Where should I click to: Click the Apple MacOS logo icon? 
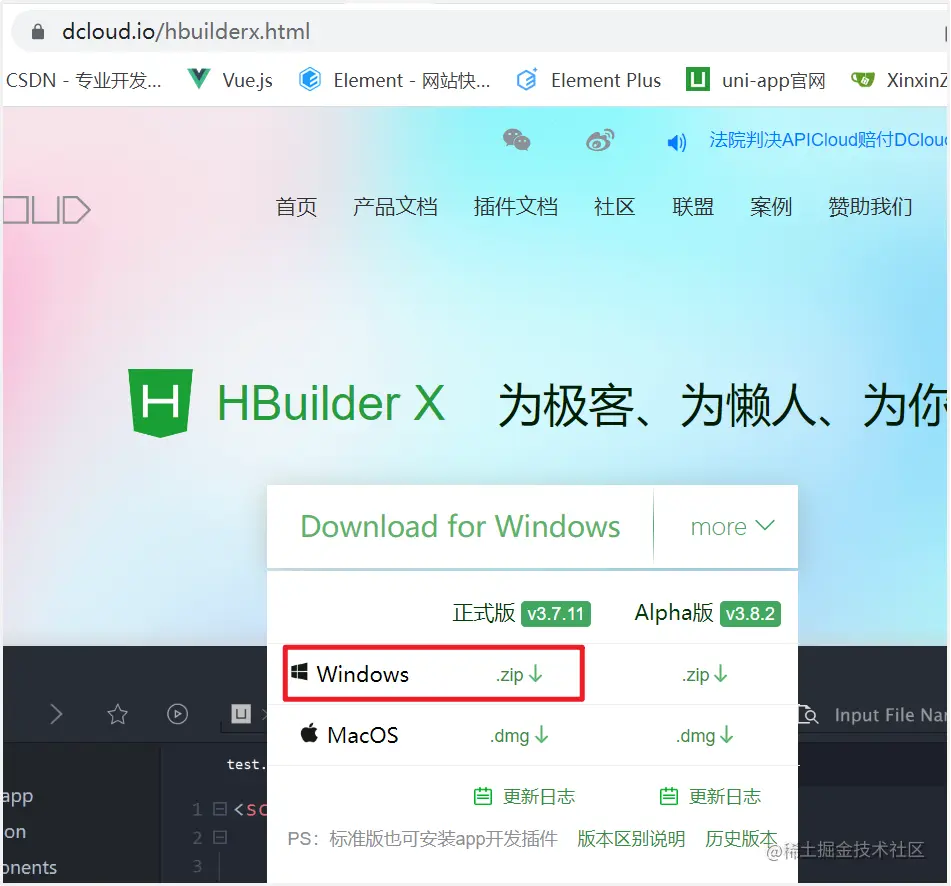(309, 733)
